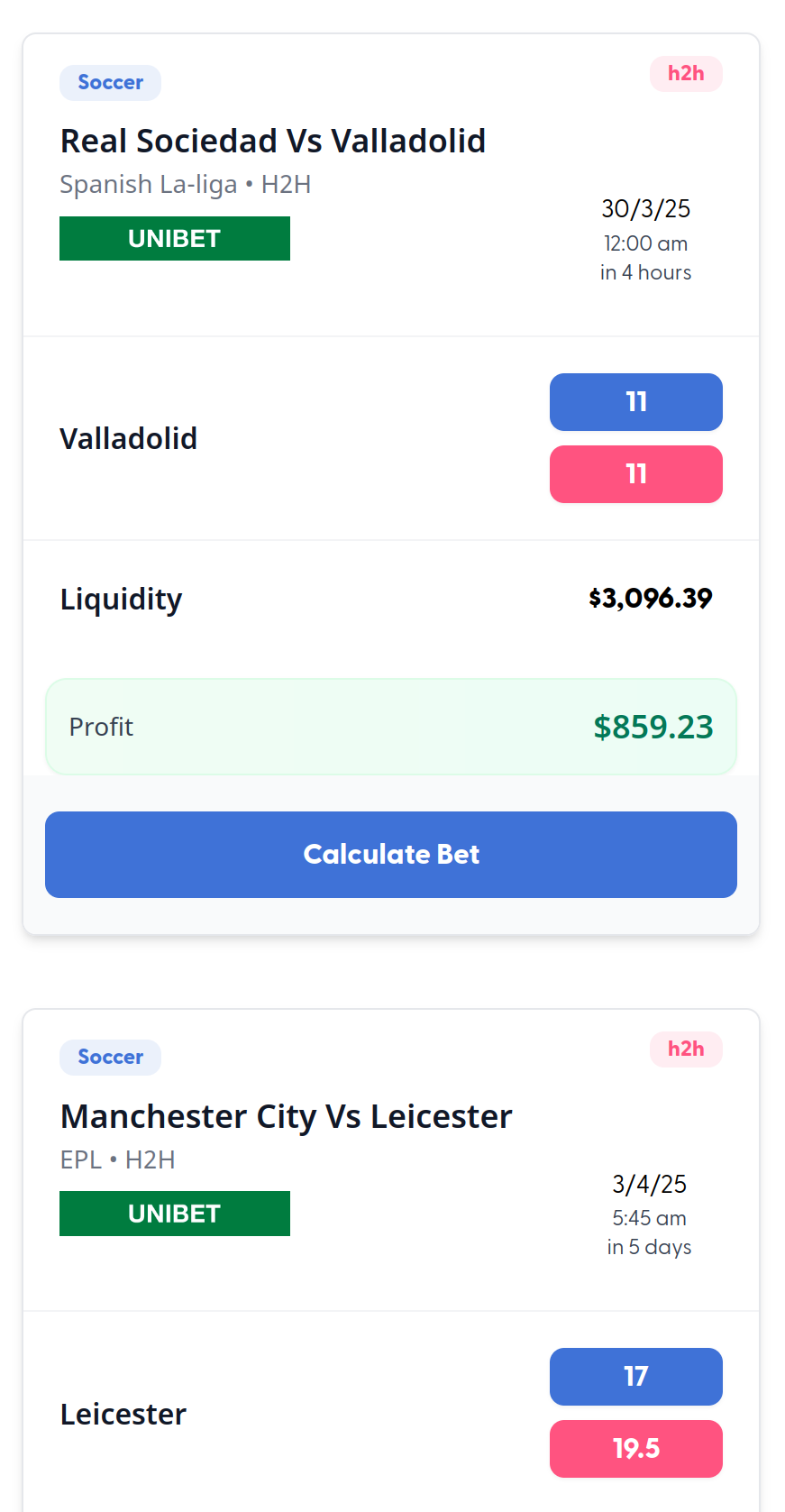Click the $859.23 profit amount
Screen dimensions: 785x1512
pyautogui.click(x=653, y=727)
